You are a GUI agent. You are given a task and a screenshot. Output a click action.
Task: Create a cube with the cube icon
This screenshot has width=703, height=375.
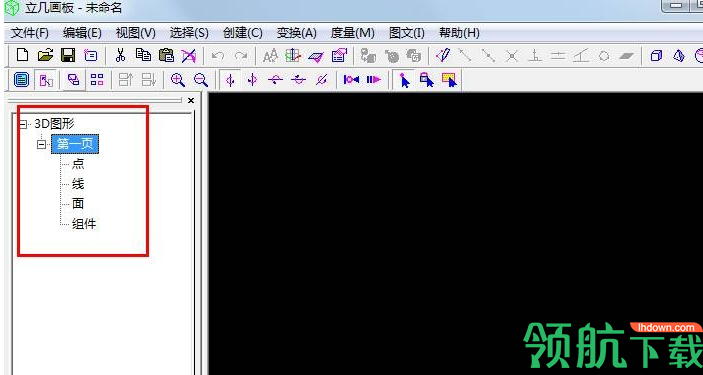656,56
